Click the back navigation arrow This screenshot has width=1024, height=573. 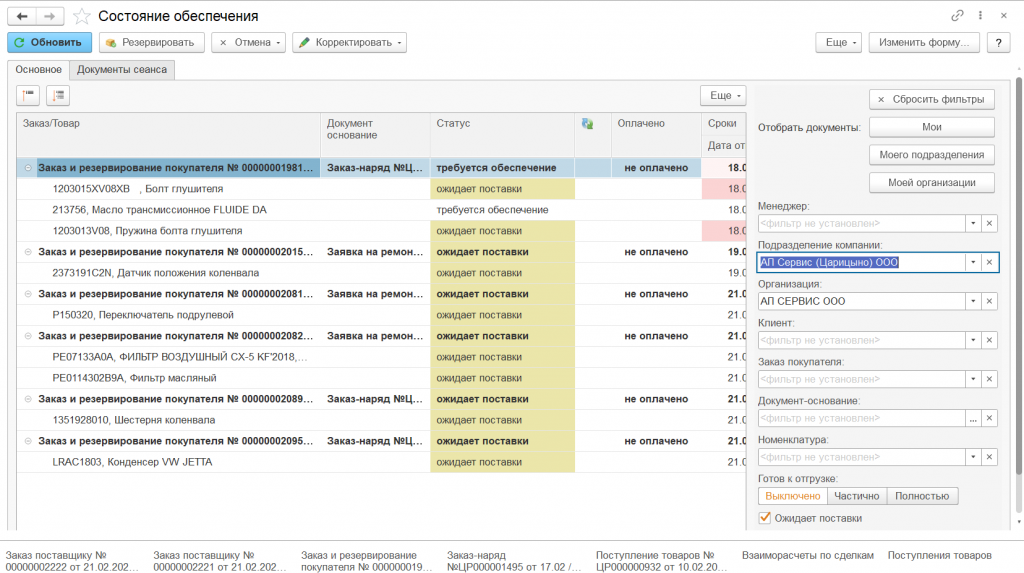coord(22,17)
